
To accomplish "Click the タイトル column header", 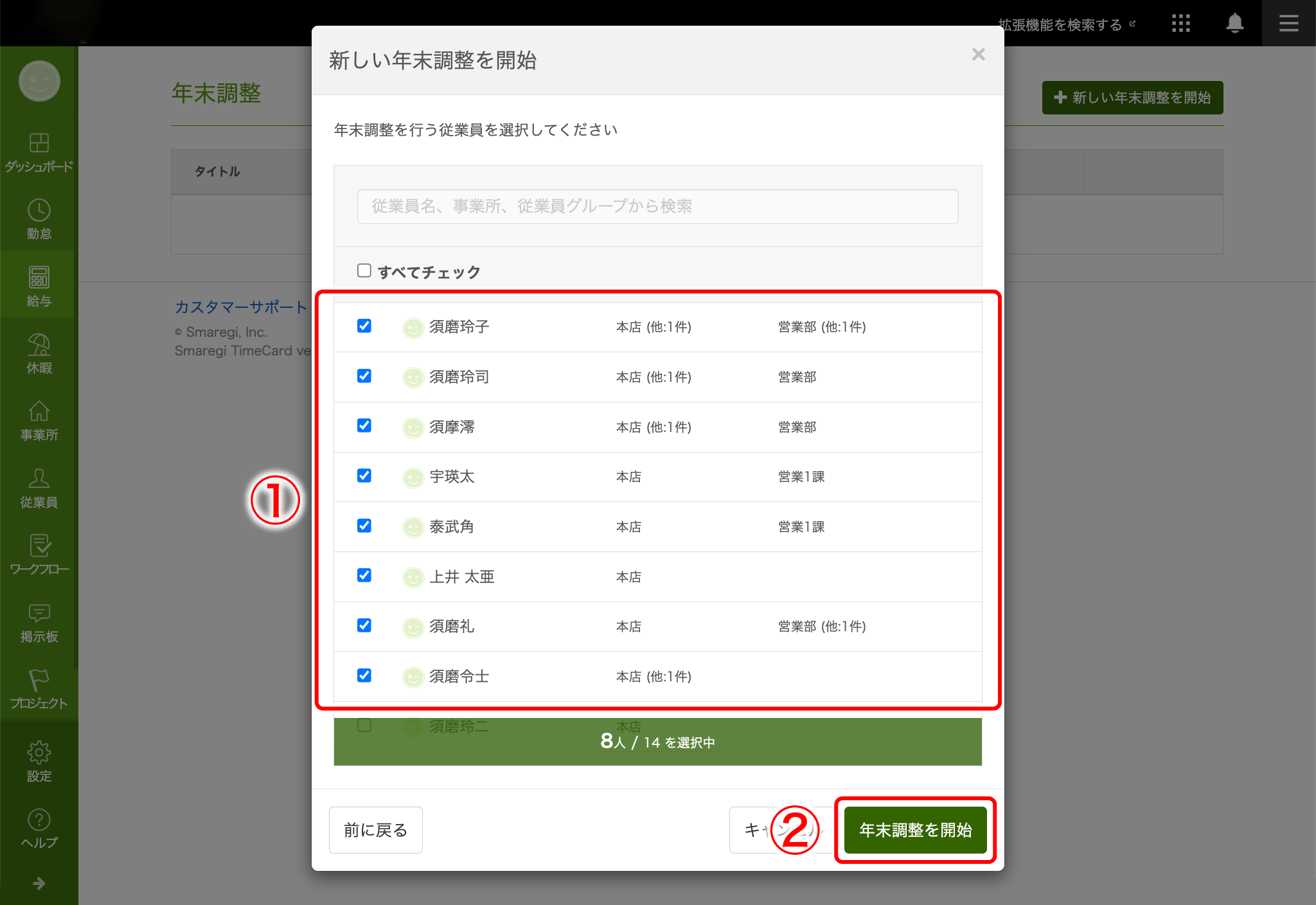I will click(217, 172).
